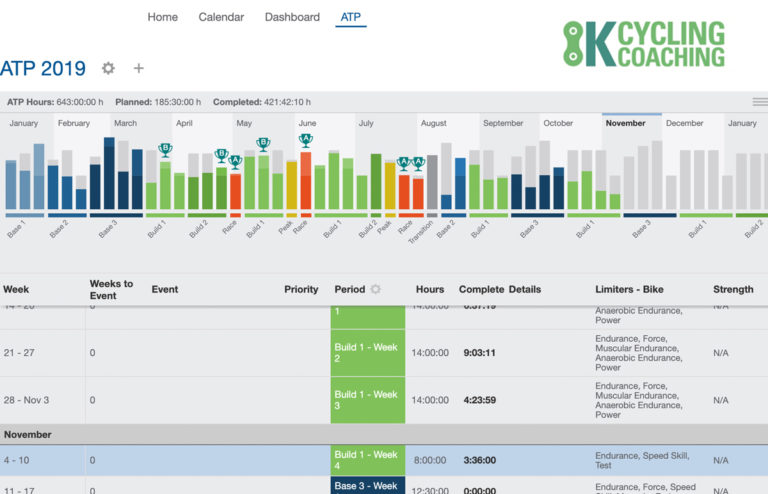This screenshot has height=494, width=768.
Task: Select the A-priority trophy in June
Action: [306, 140]
